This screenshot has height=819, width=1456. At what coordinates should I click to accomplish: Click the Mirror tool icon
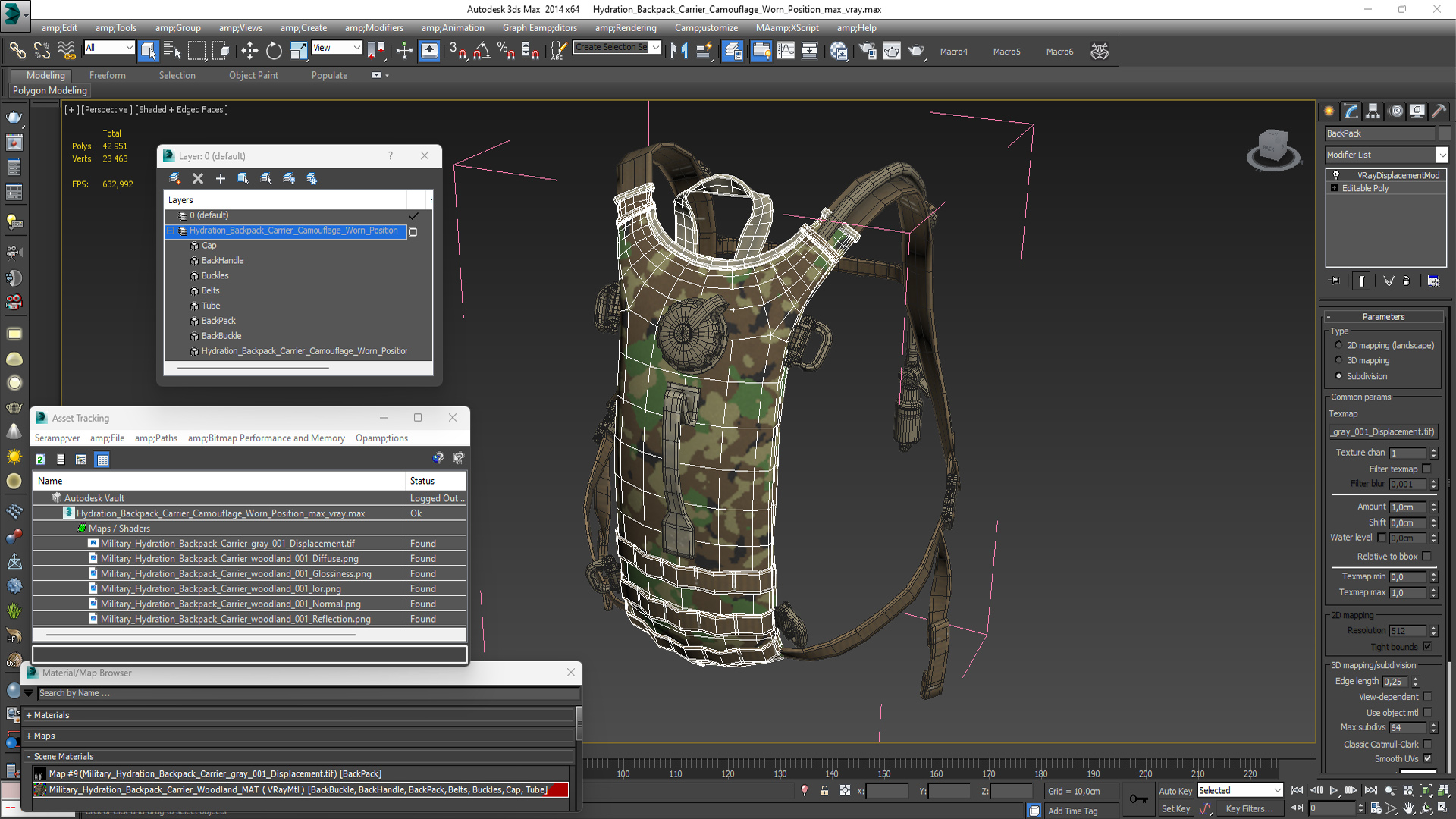[x=679, y=51]
